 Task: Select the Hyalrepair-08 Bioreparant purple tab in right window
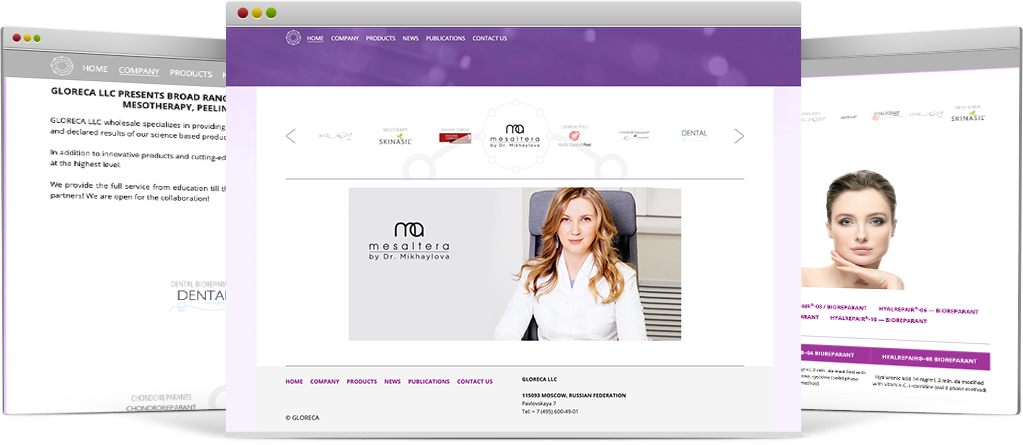click(x=930, y=360)
